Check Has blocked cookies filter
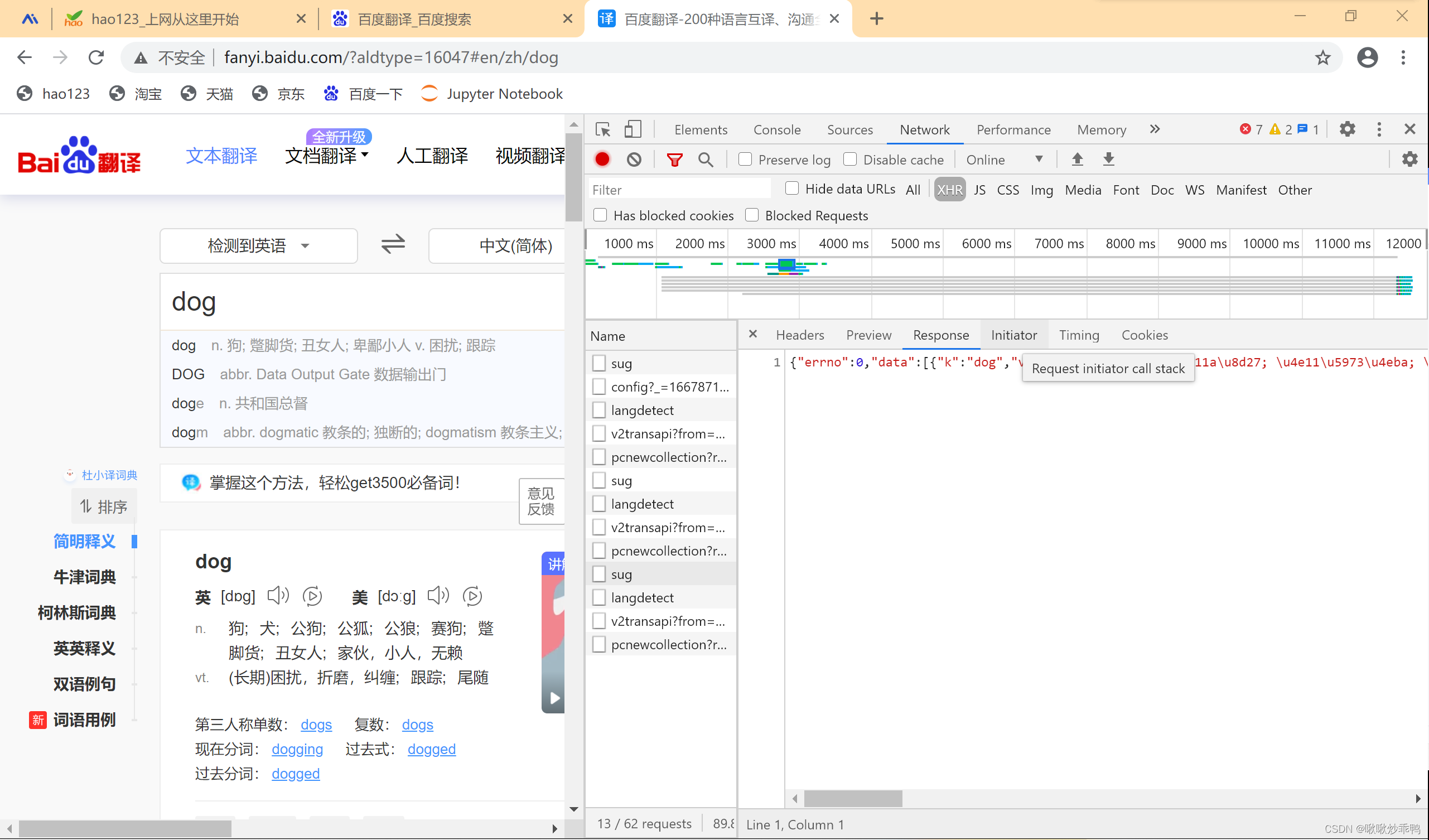 click(x=600, y=215)
